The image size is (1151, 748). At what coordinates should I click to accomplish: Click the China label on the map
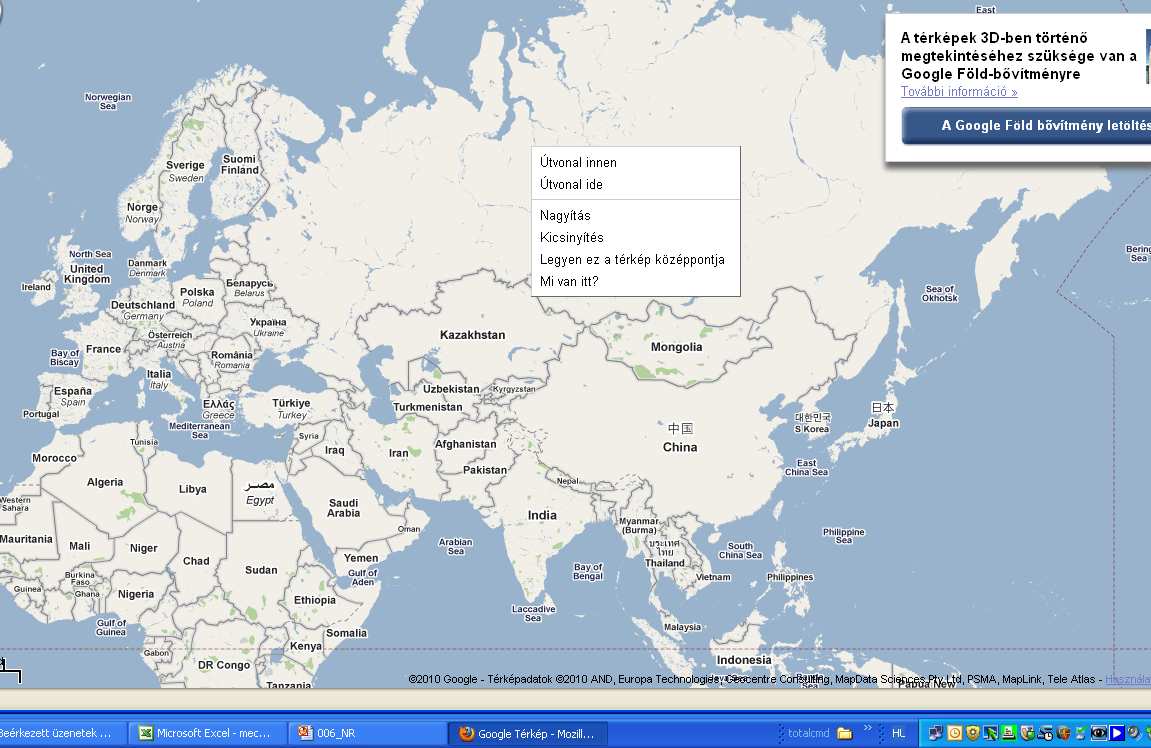(x=680, y=447)
